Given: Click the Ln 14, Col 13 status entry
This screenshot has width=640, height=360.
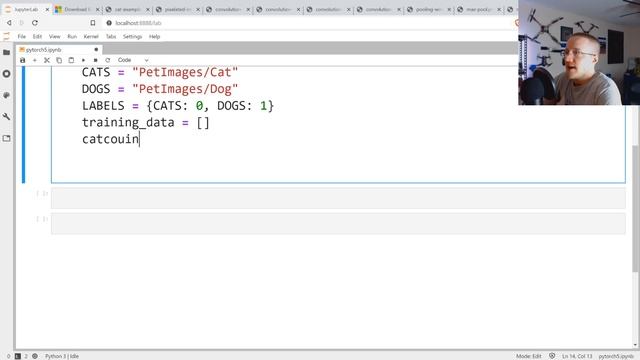Looking at the screenshot, I should point(577,356).
